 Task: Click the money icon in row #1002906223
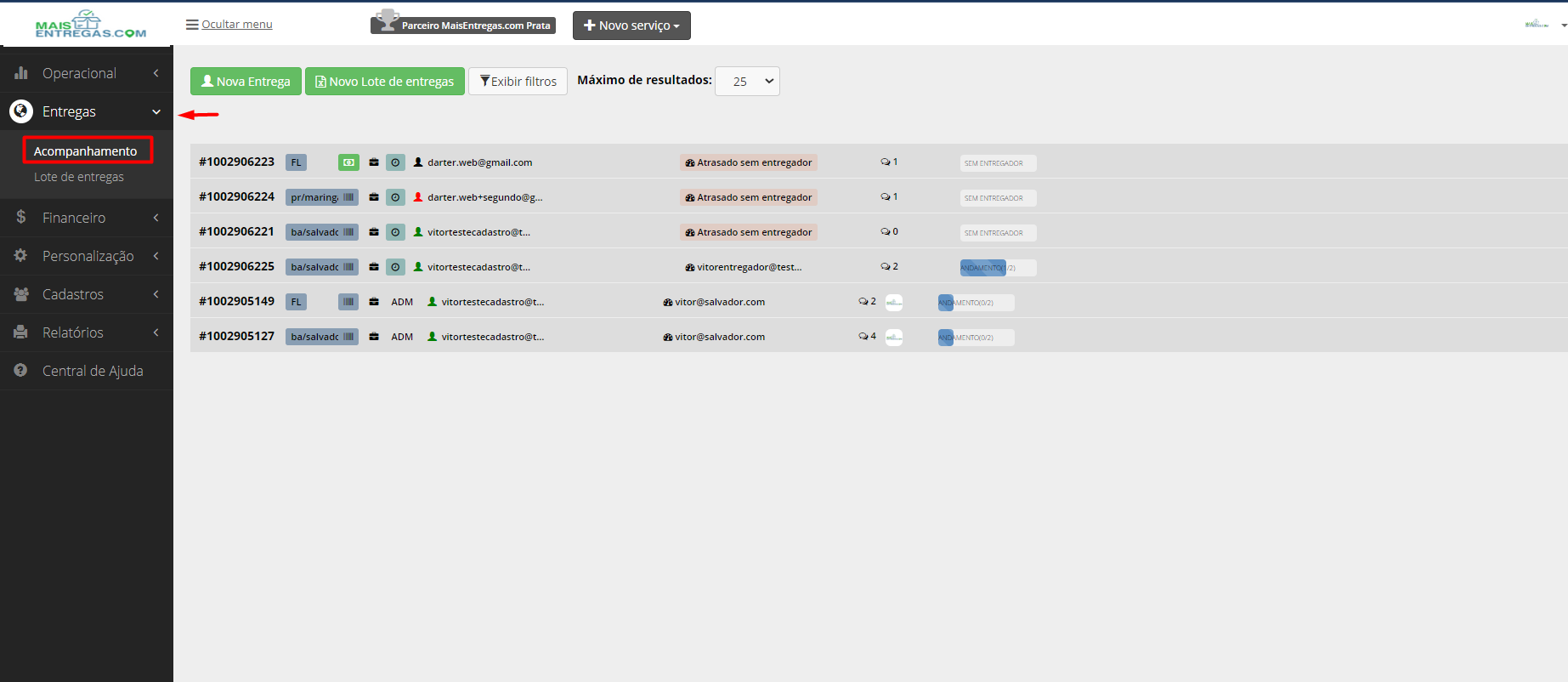[348, 162]
